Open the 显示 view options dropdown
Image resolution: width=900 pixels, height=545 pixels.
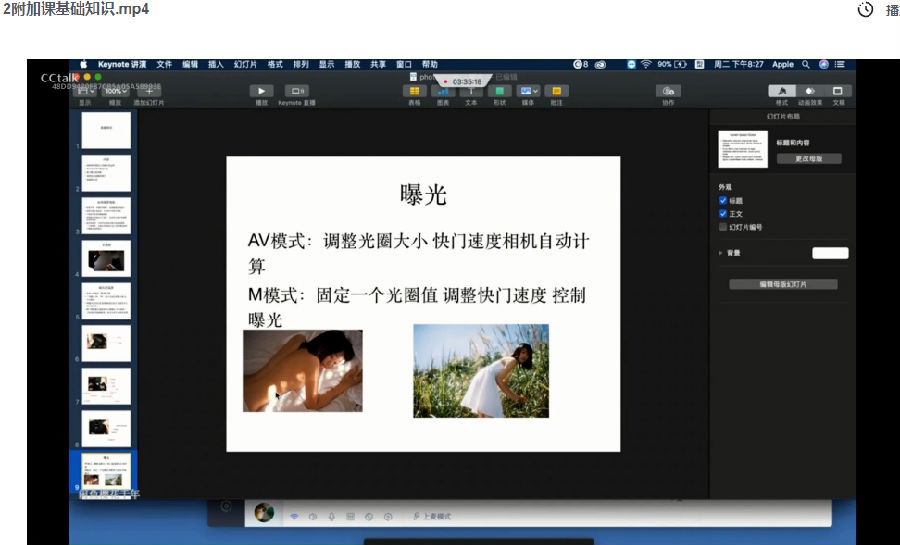click(86, 91)
